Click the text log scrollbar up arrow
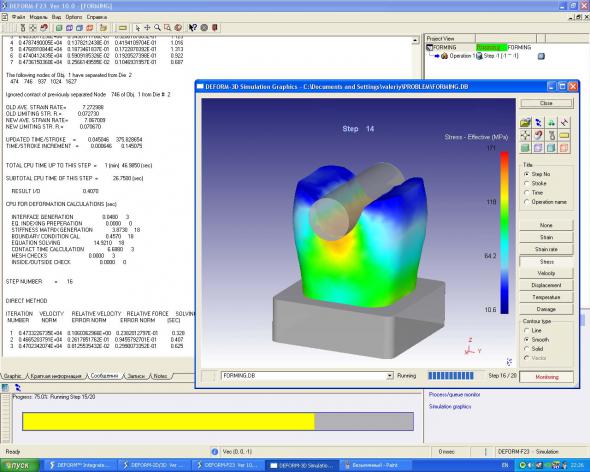 coord(415,40)
